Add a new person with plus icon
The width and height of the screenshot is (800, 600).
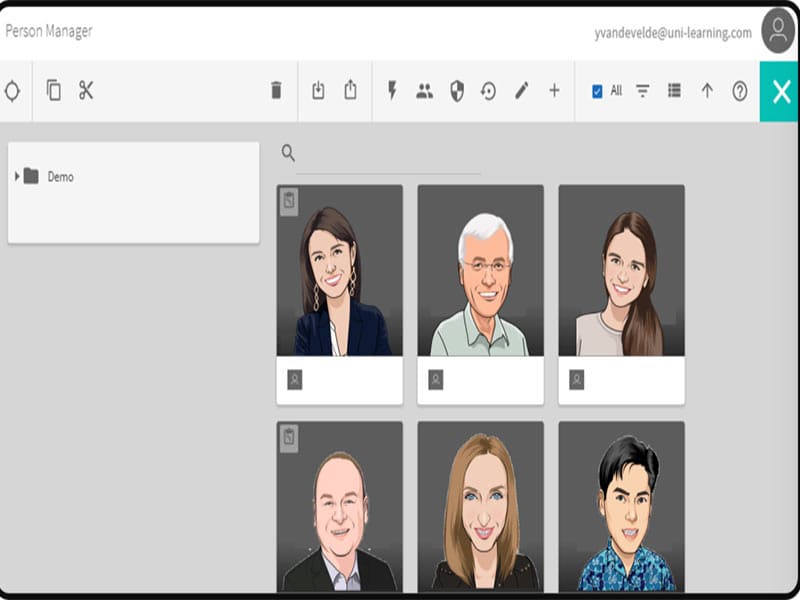pyautogui.click(x=554, y=91)
